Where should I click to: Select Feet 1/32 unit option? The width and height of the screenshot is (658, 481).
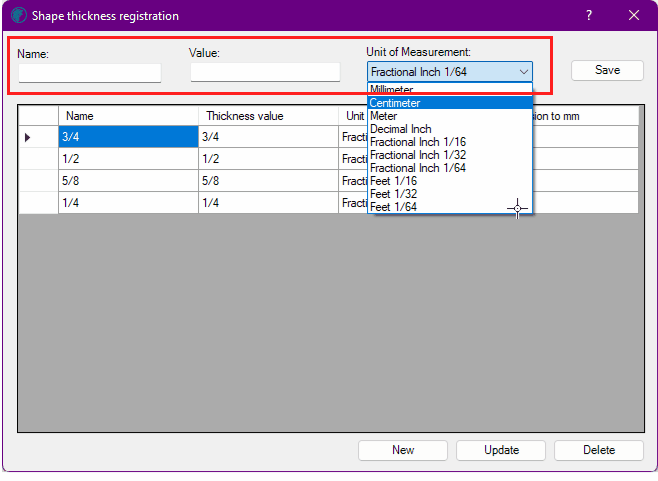[450, 194]
